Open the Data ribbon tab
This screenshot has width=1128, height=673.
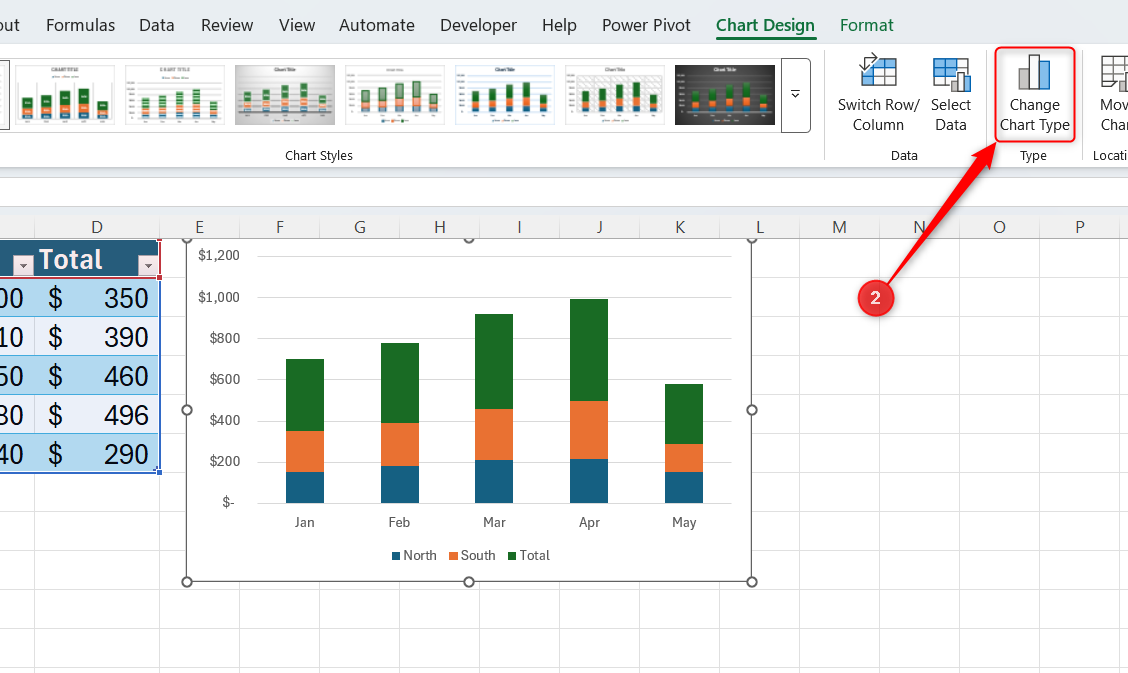[157, 25]
